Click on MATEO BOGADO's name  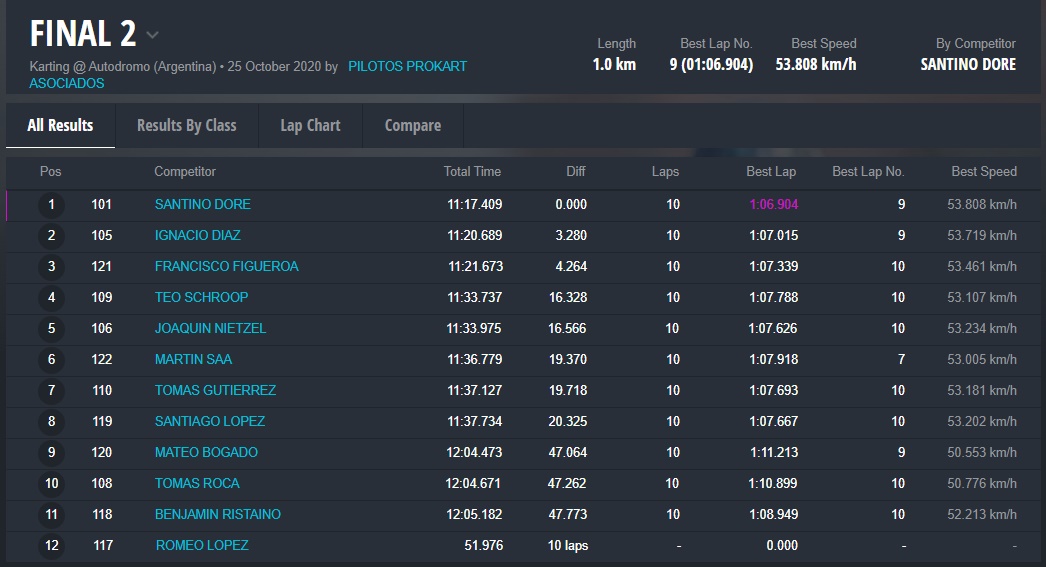[206, 452]
